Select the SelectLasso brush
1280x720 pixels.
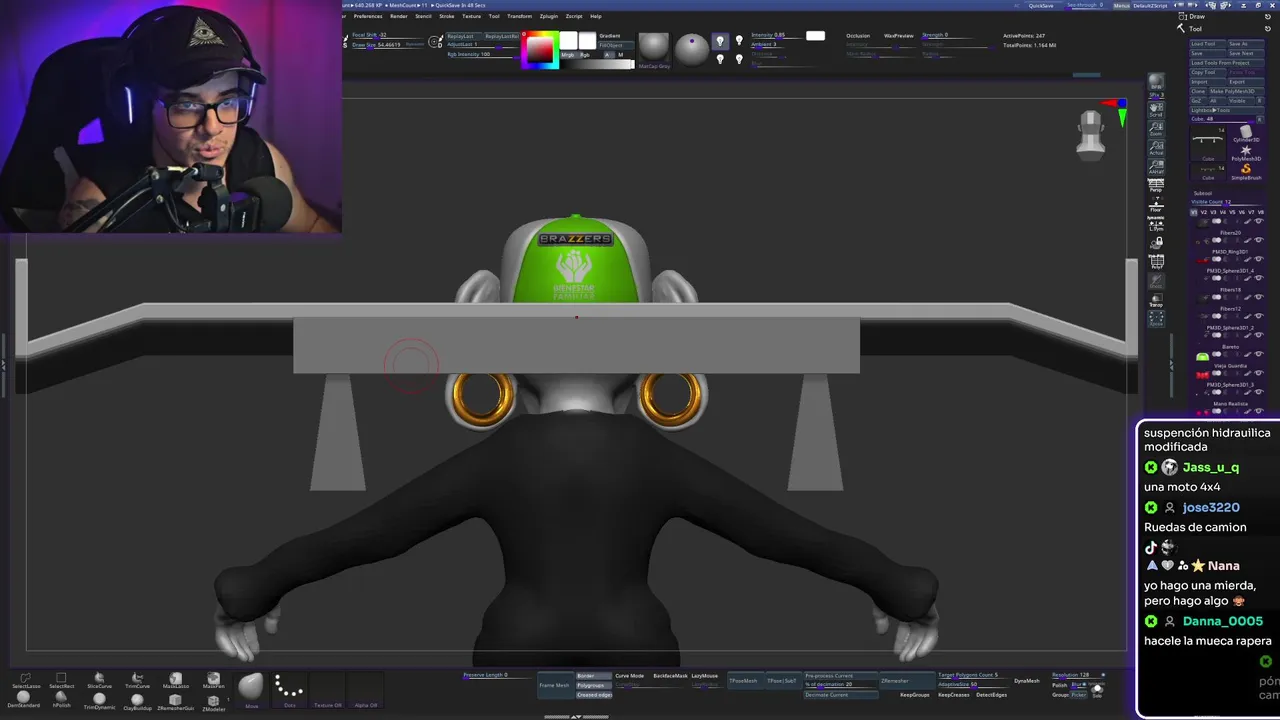pyautogui.click(x=25, y=680)
